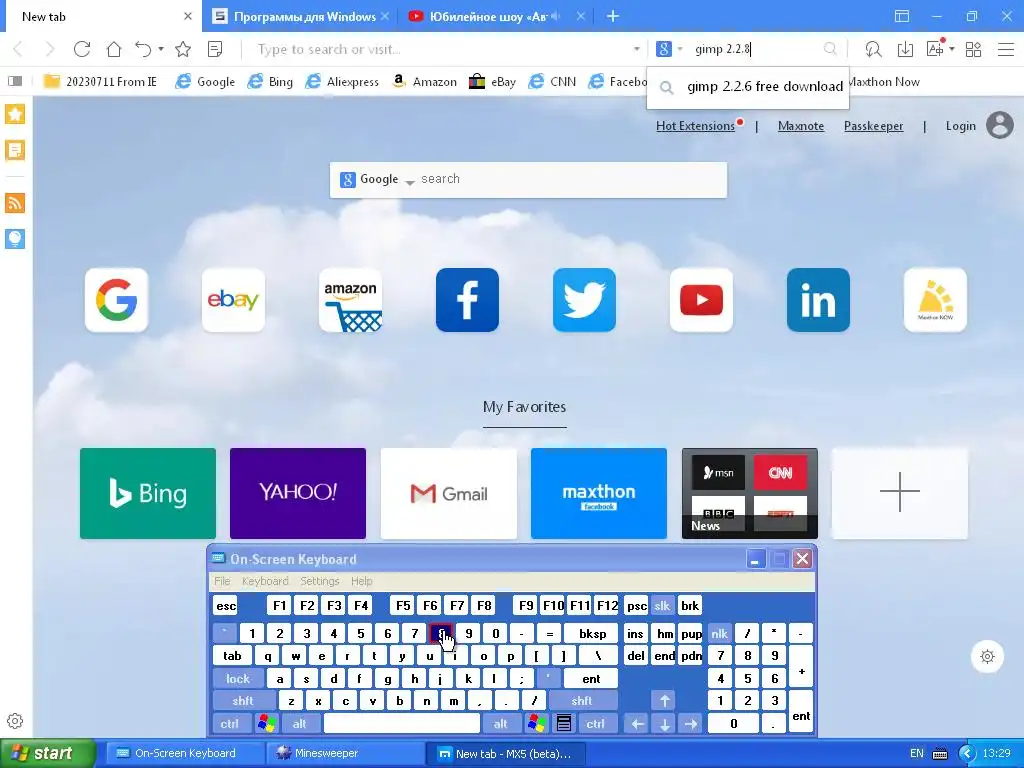Click the undo closed tab icon

coord(143,49)
